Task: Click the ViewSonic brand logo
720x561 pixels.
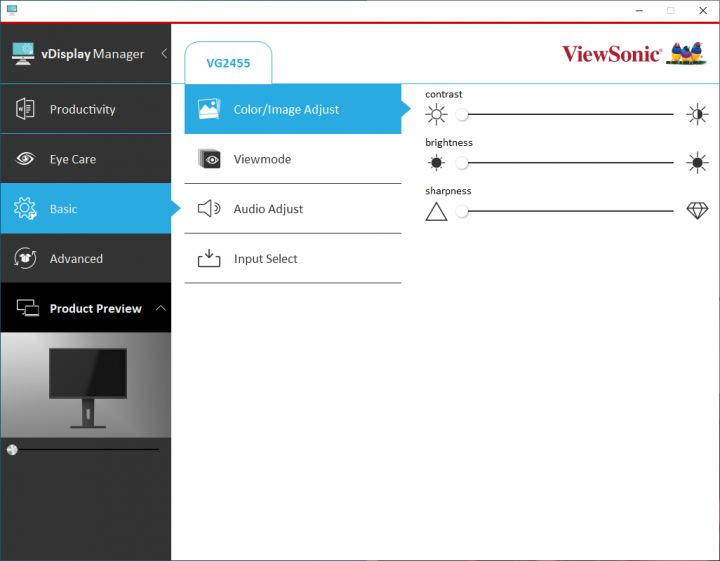Action: (x=612, y=54)
